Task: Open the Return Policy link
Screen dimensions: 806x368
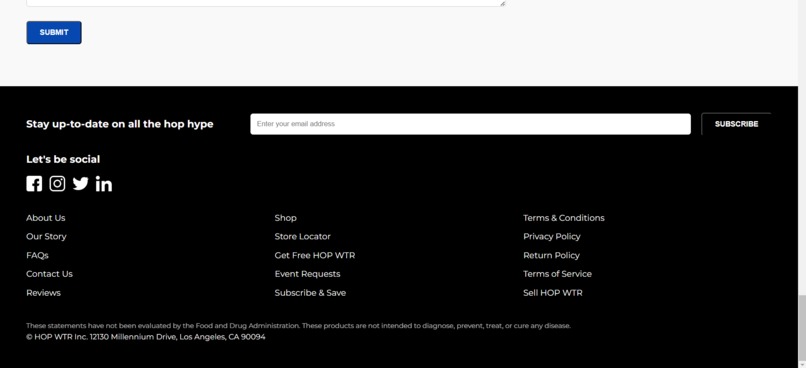Action: pos(551,255)
